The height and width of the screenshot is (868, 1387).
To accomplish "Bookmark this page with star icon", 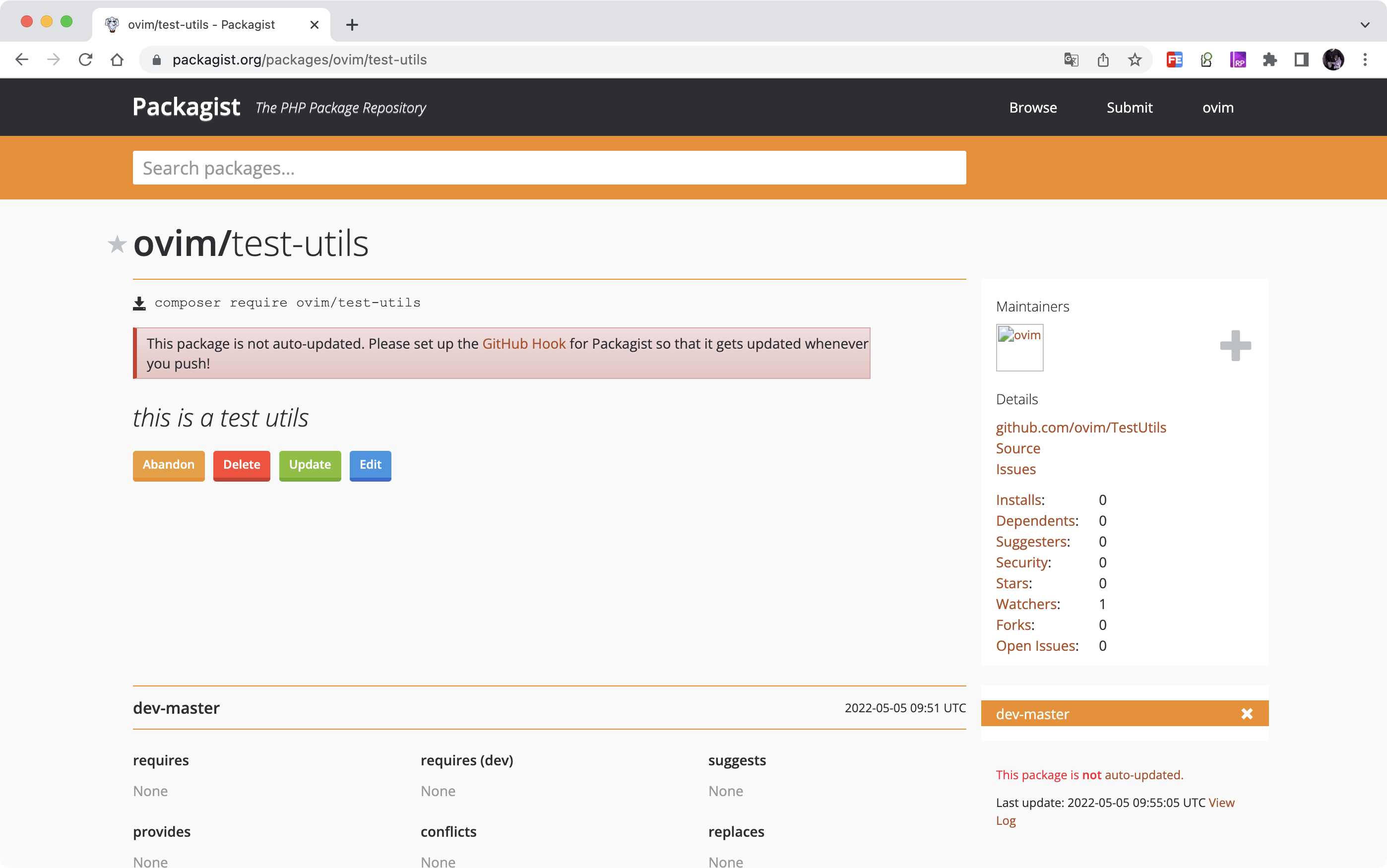I will [1135, 60].
